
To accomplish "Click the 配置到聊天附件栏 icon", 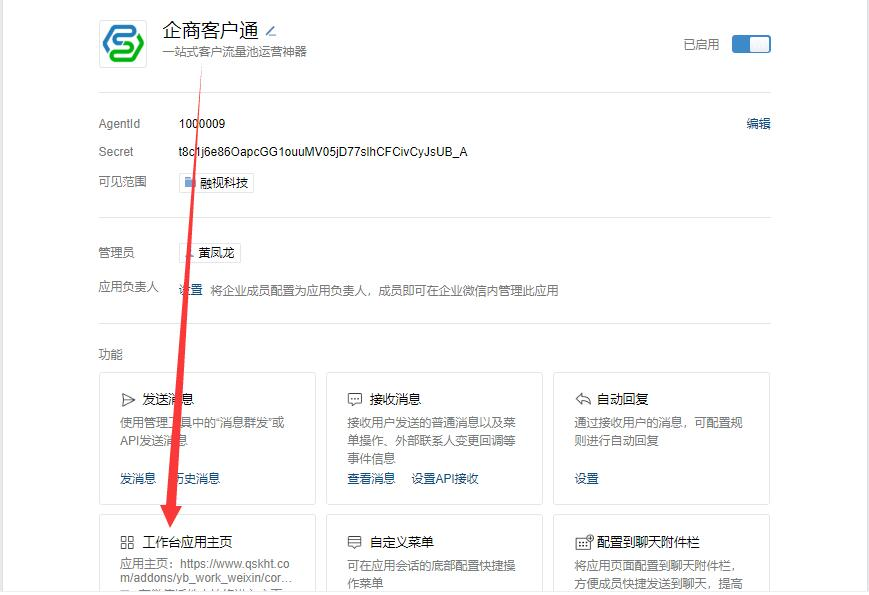I will (x=584, y=542).
